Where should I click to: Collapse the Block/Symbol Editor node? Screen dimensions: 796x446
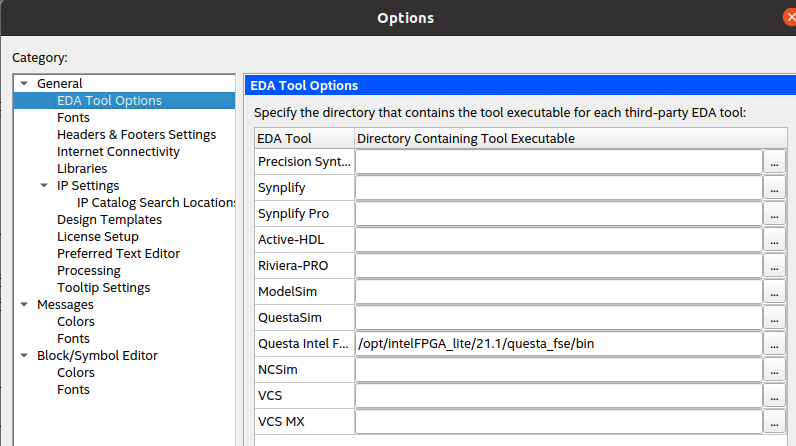pos(24,356)
